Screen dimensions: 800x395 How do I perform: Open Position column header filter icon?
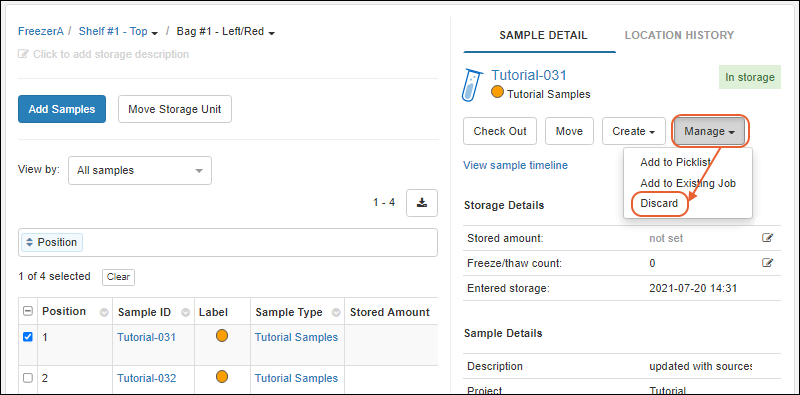pos(104,312)
